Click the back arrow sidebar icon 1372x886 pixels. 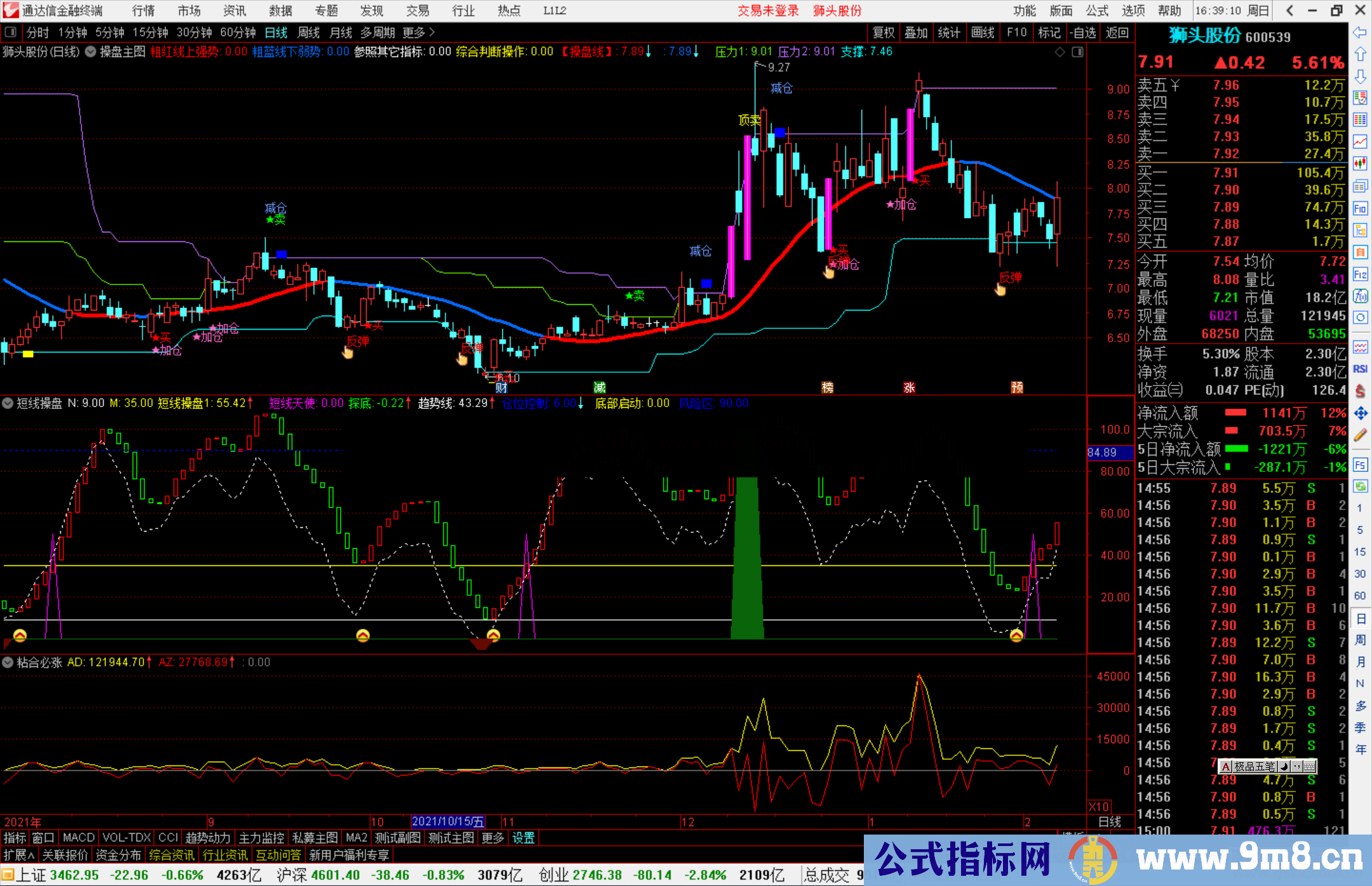coord(1360,32)
